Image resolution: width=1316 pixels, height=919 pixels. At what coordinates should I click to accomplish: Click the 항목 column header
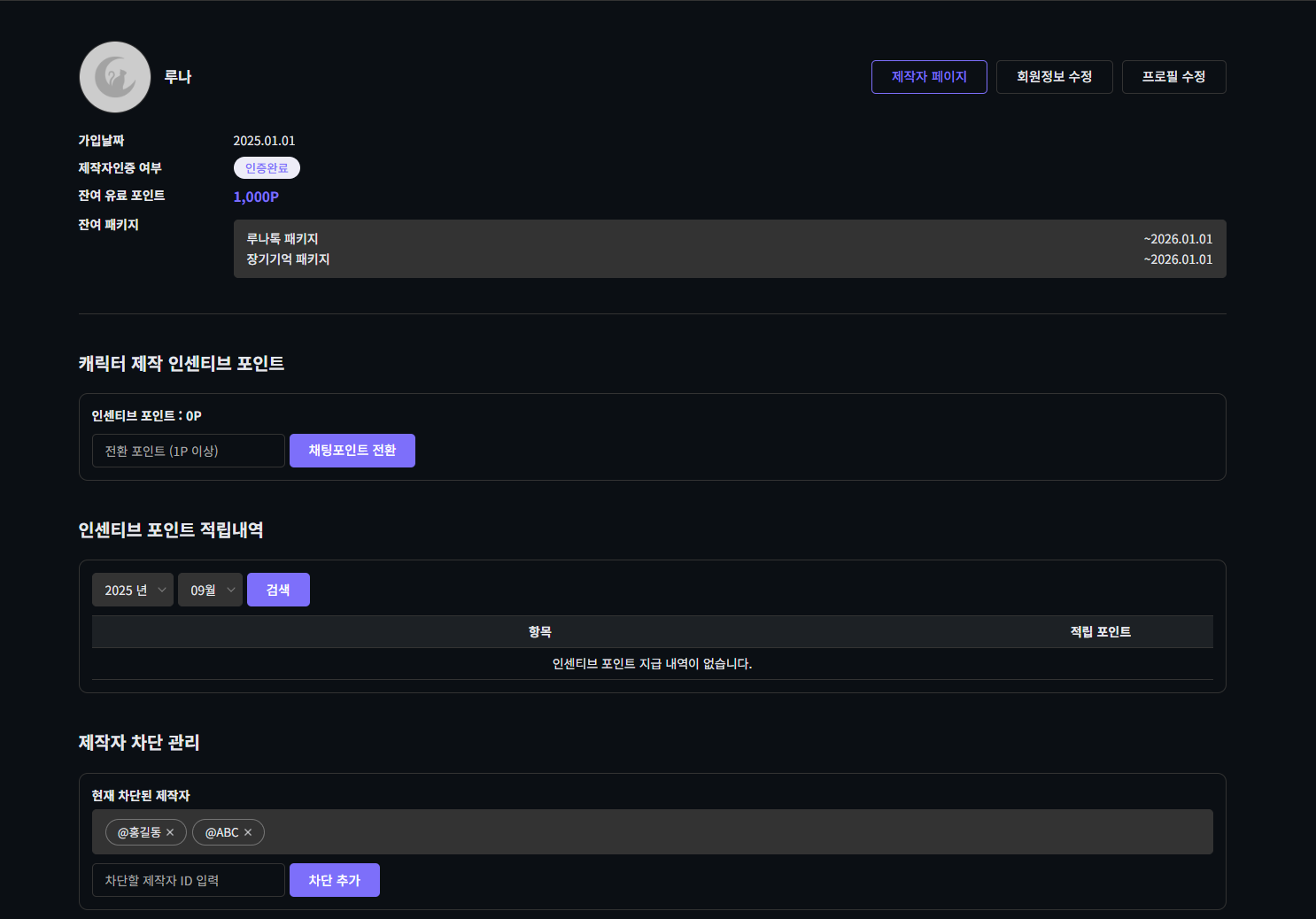pos(539,631)
